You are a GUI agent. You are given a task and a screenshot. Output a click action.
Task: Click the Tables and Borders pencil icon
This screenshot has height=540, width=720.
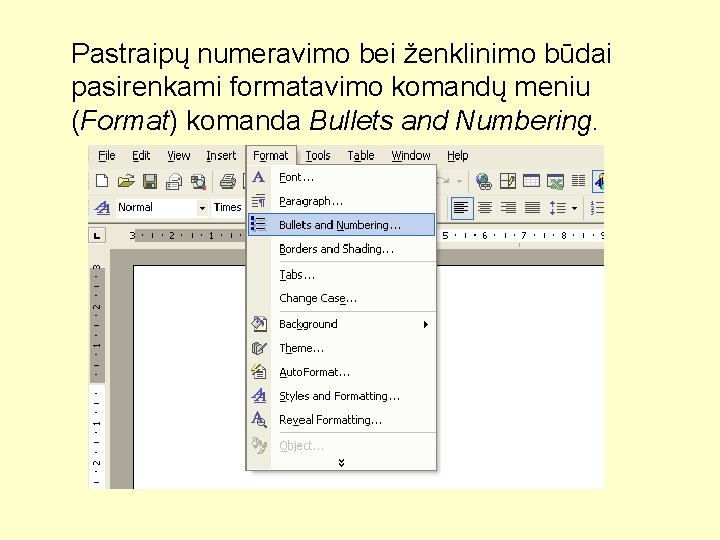[507, 181]
